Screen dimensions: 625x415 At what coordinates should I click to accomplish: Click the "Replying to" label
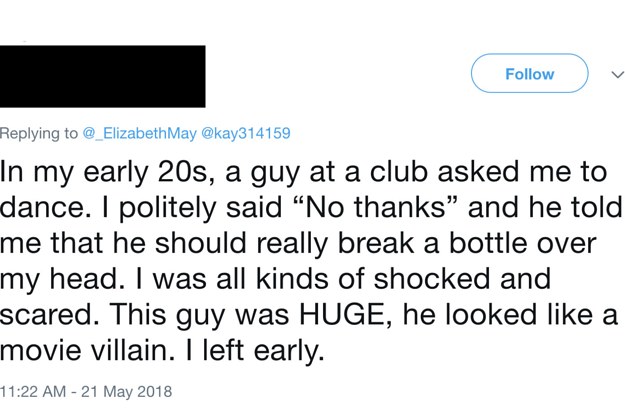pyautogui.click(x=39, y=133)
